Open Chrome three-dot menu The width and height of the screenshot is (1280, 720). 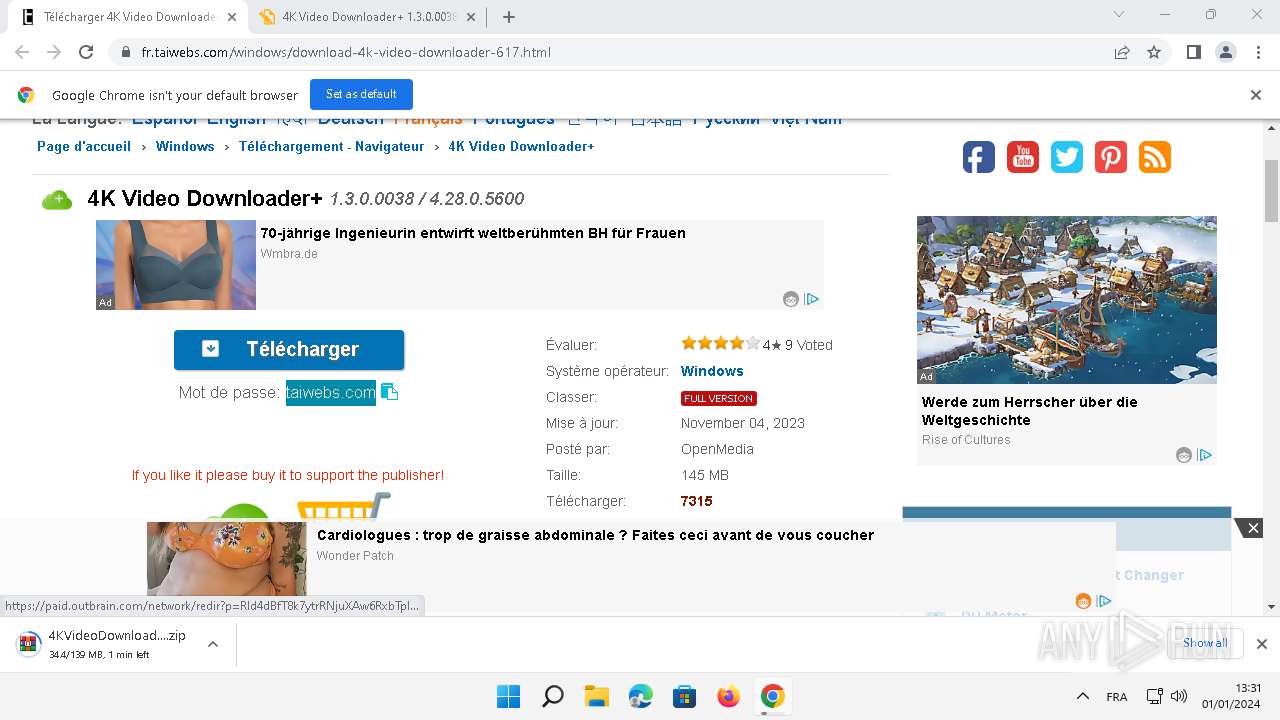(x=1257, y=52)
